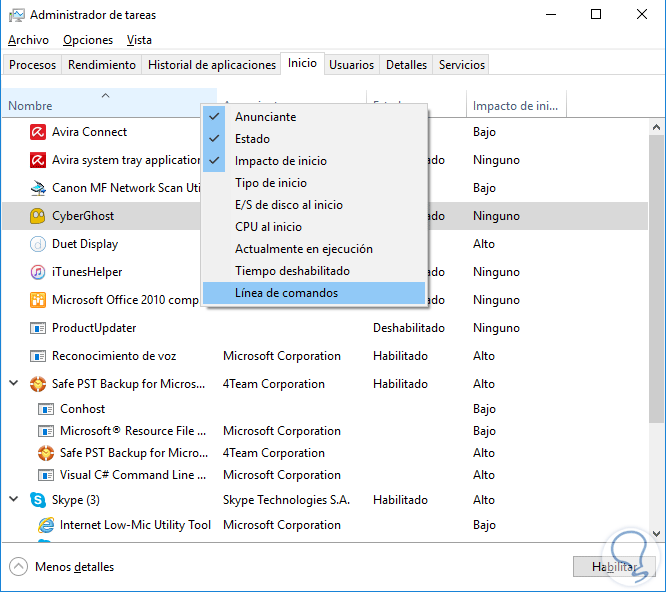
Task: Open the Archivo menu
Action: tap(28, 40)
